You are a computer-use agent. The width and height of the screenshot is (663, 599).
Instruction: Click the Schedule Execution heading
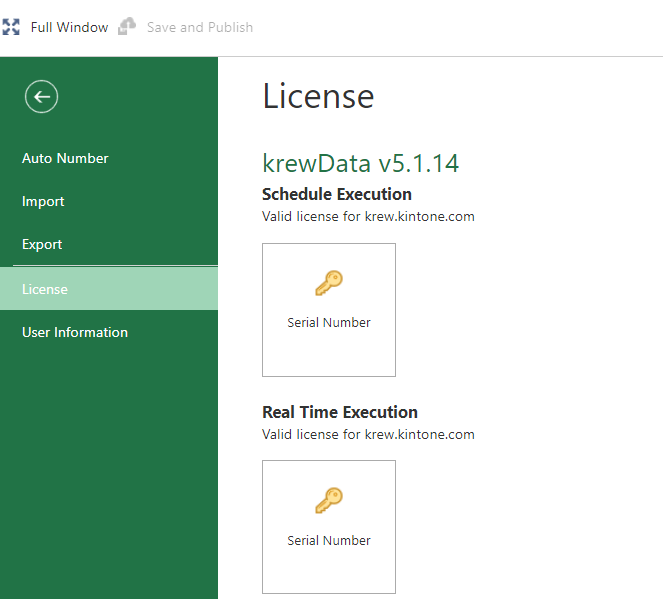pos(337,194)
